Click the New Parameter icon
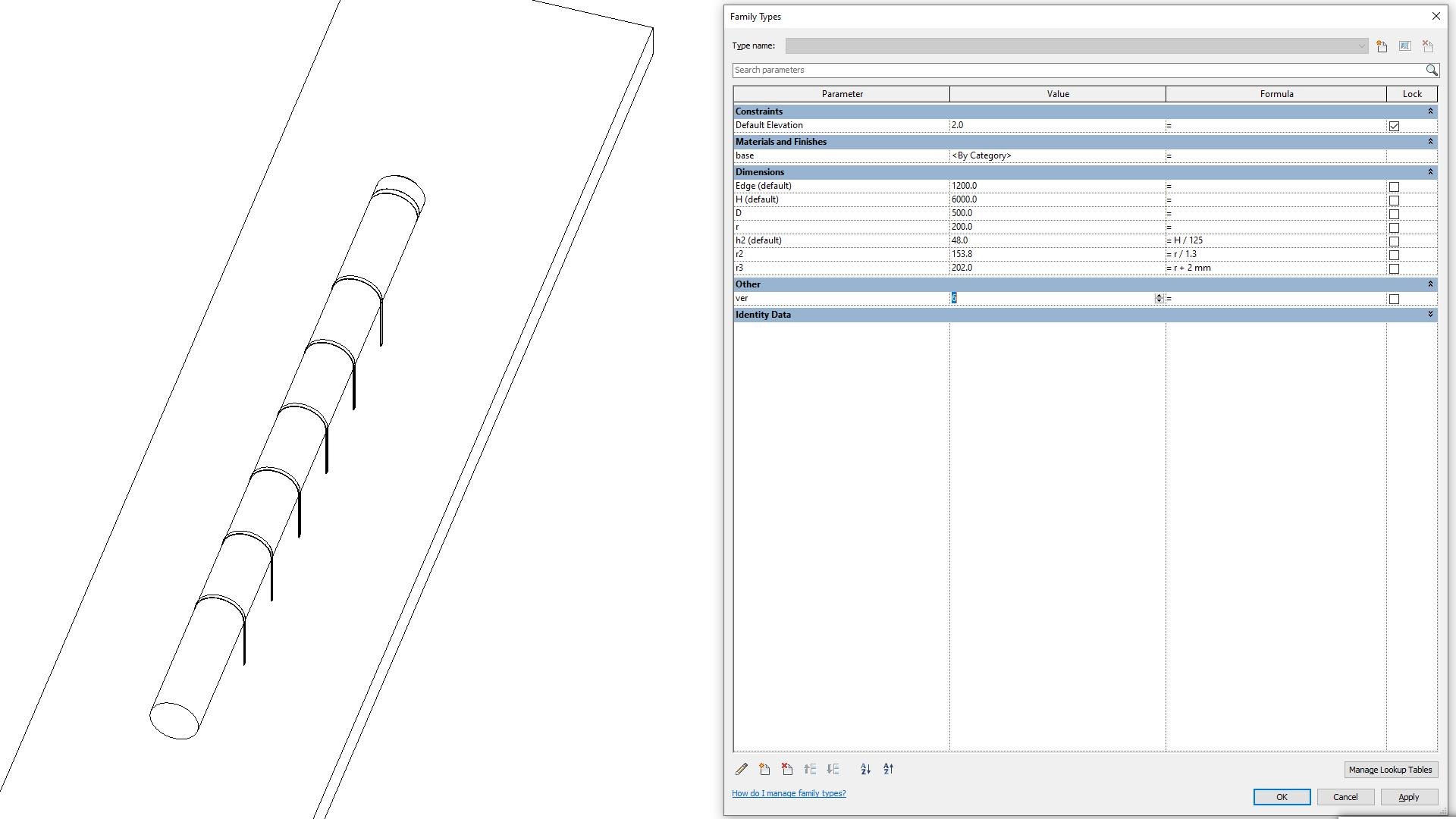The image size is (1456, 819). [x=764, y=769]
